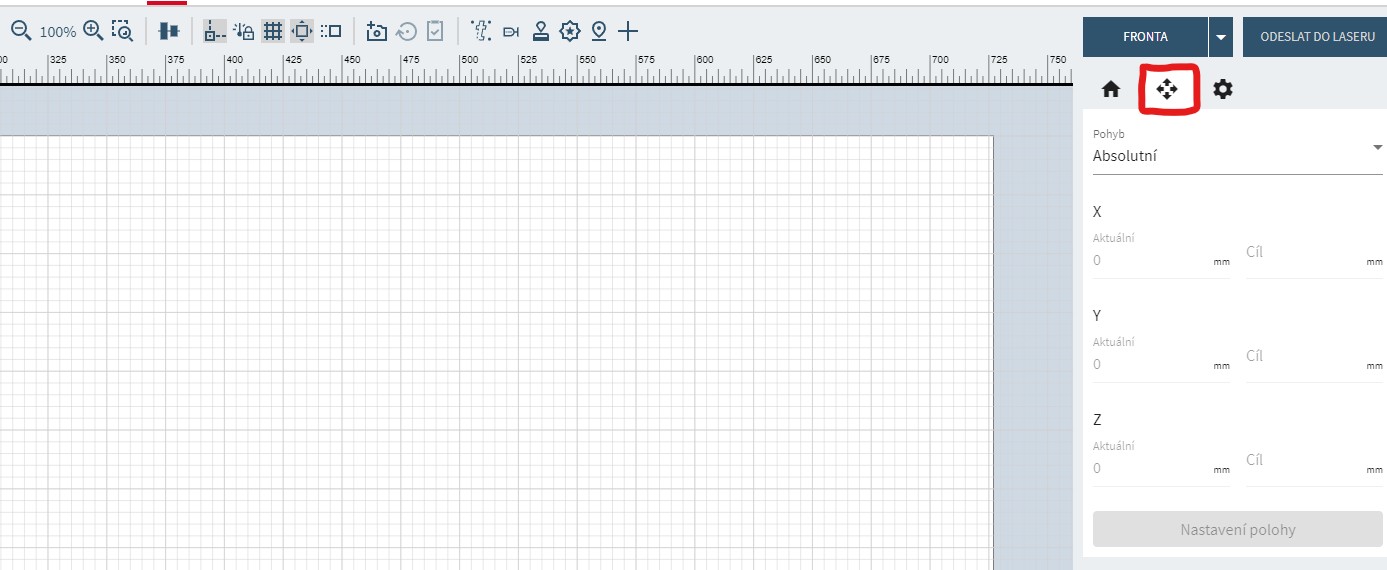Open the Pohyb Absolutní dropdown
Image resolution: width=1387 pixels, height=570 pixels.
click(1237, 156)
